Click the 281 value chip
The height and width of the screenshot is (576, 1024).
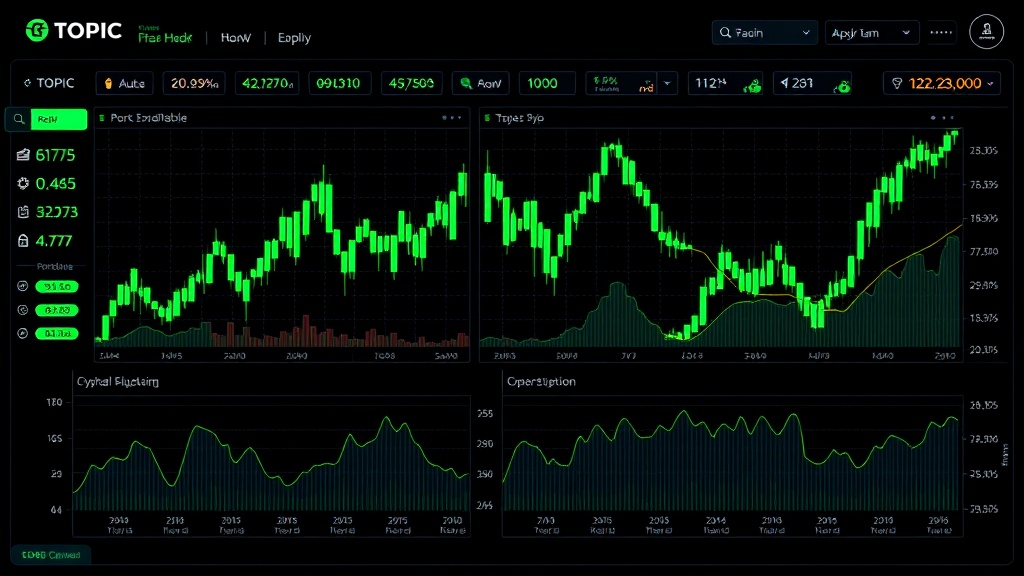point(812,84)
